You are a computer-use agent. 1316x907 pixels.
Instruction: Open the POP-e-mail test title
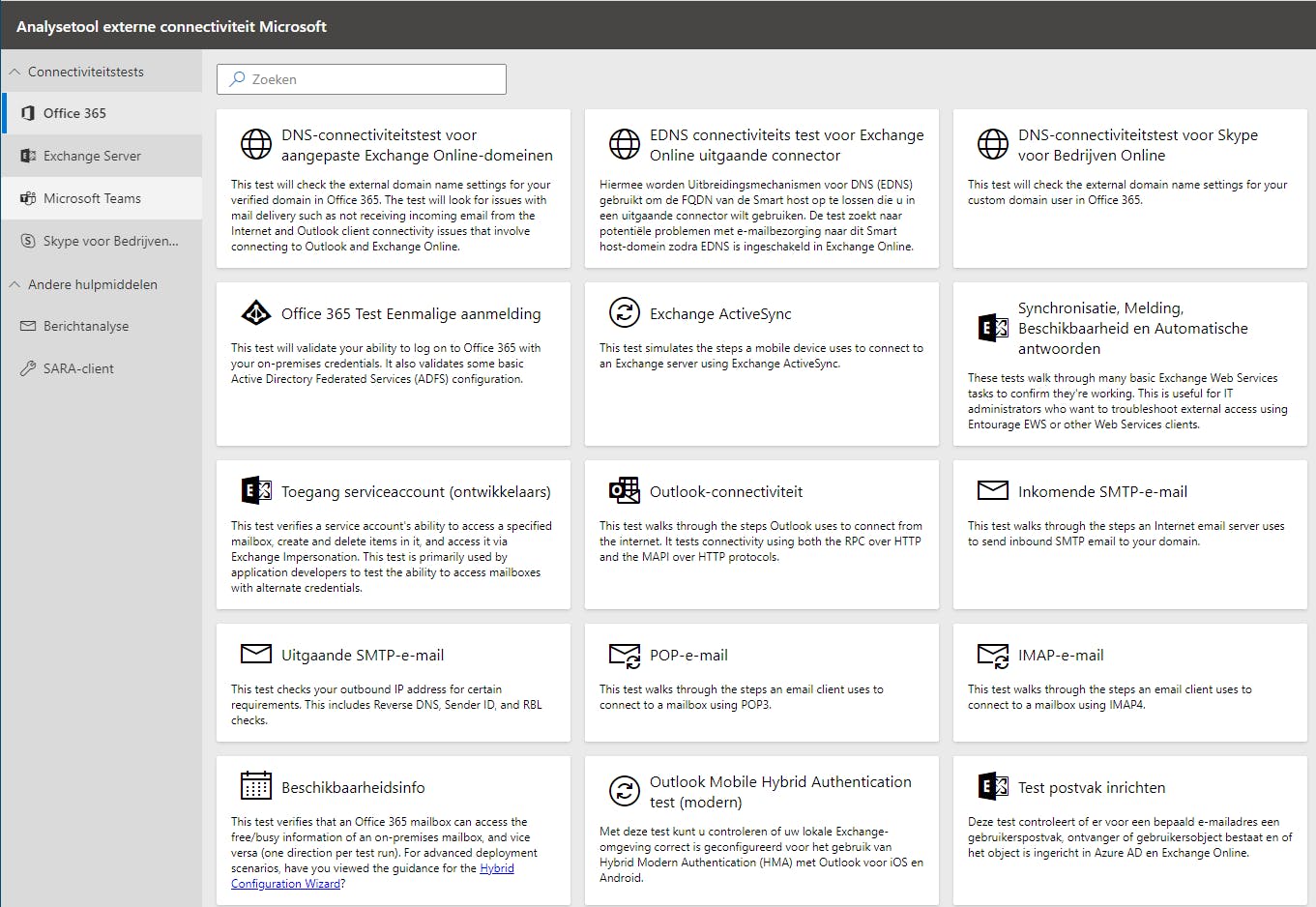point(688,655)
